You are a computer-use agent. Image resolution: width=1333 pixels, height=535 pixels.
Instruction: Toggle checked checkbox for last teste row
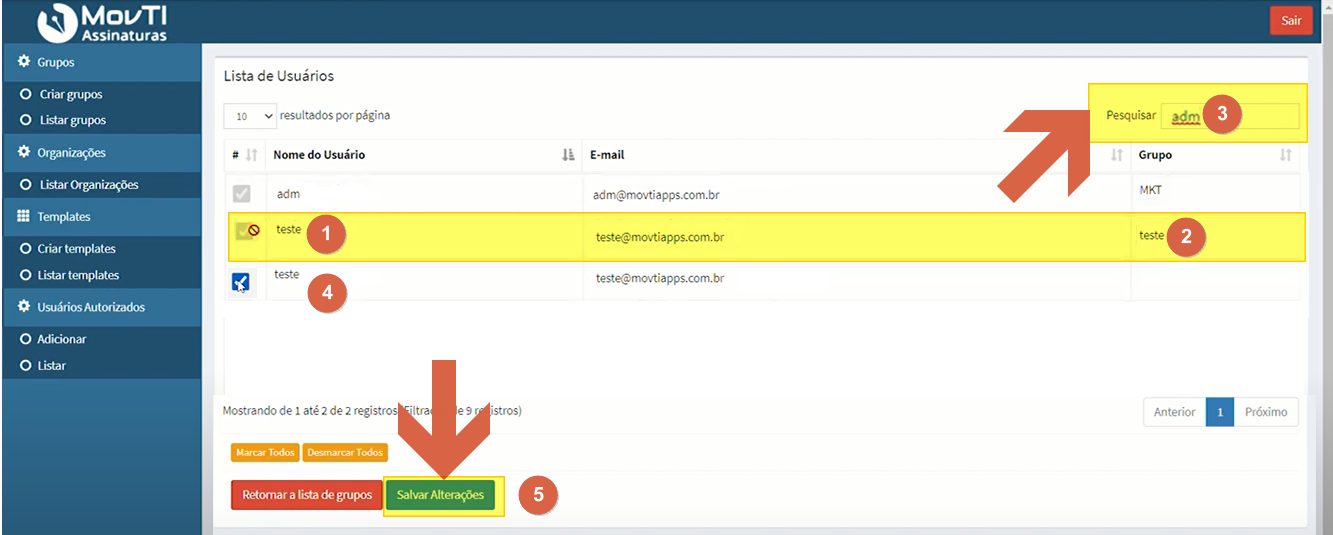pos(241,283)
